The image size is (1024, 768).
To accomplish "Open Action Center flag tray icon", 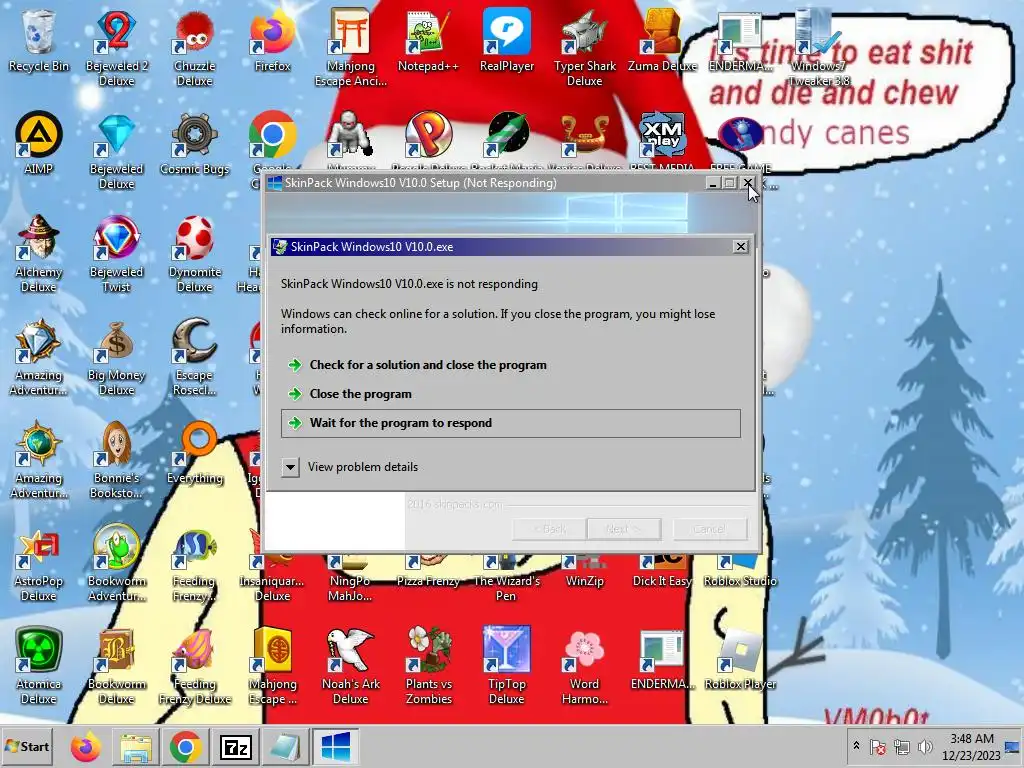I will coord(878,747).
